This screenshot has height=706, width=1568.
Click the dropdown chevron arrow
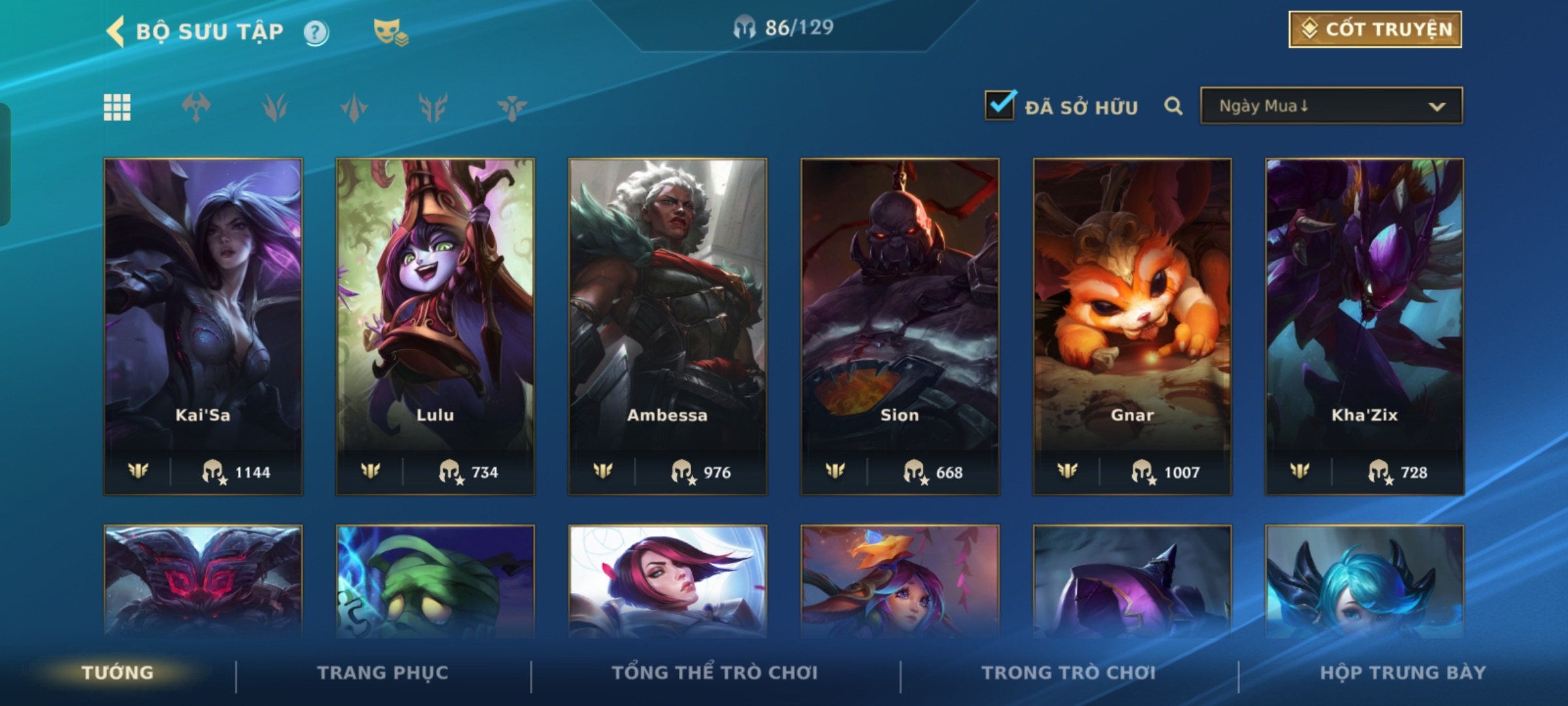click(1437, 107)
